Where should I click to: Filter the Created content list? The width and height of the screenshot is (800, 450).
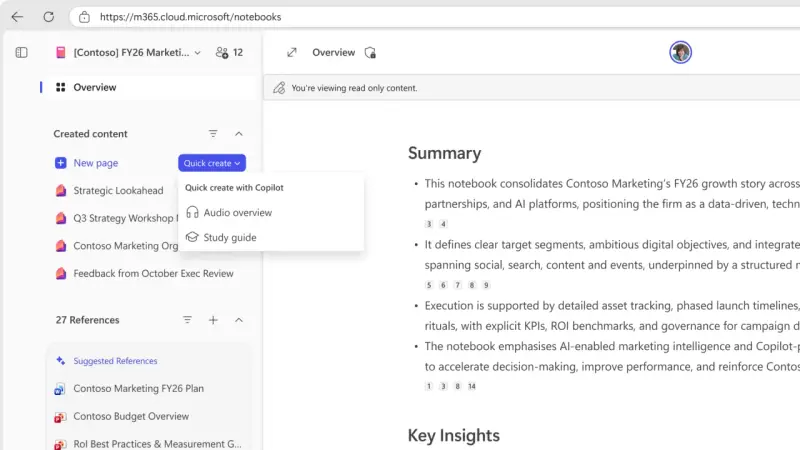pos(213,134)
